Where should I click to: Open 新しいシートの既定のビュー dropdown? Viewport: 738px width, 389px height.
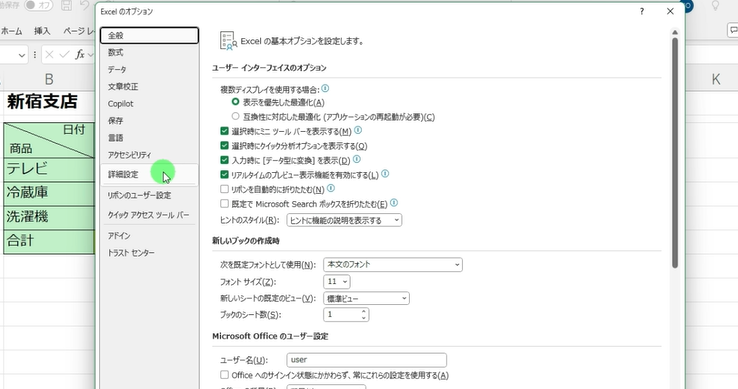(366, 298)
